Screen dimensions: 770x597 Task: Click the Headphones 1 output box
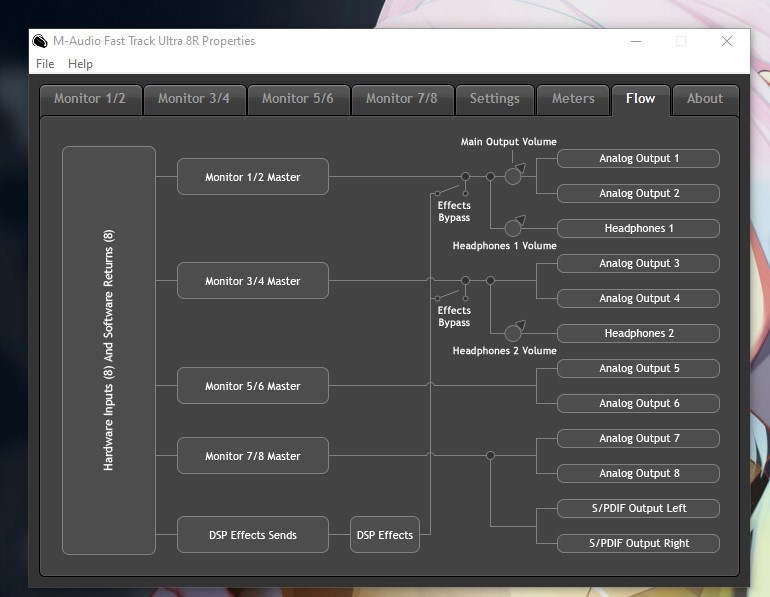[638, 228]
